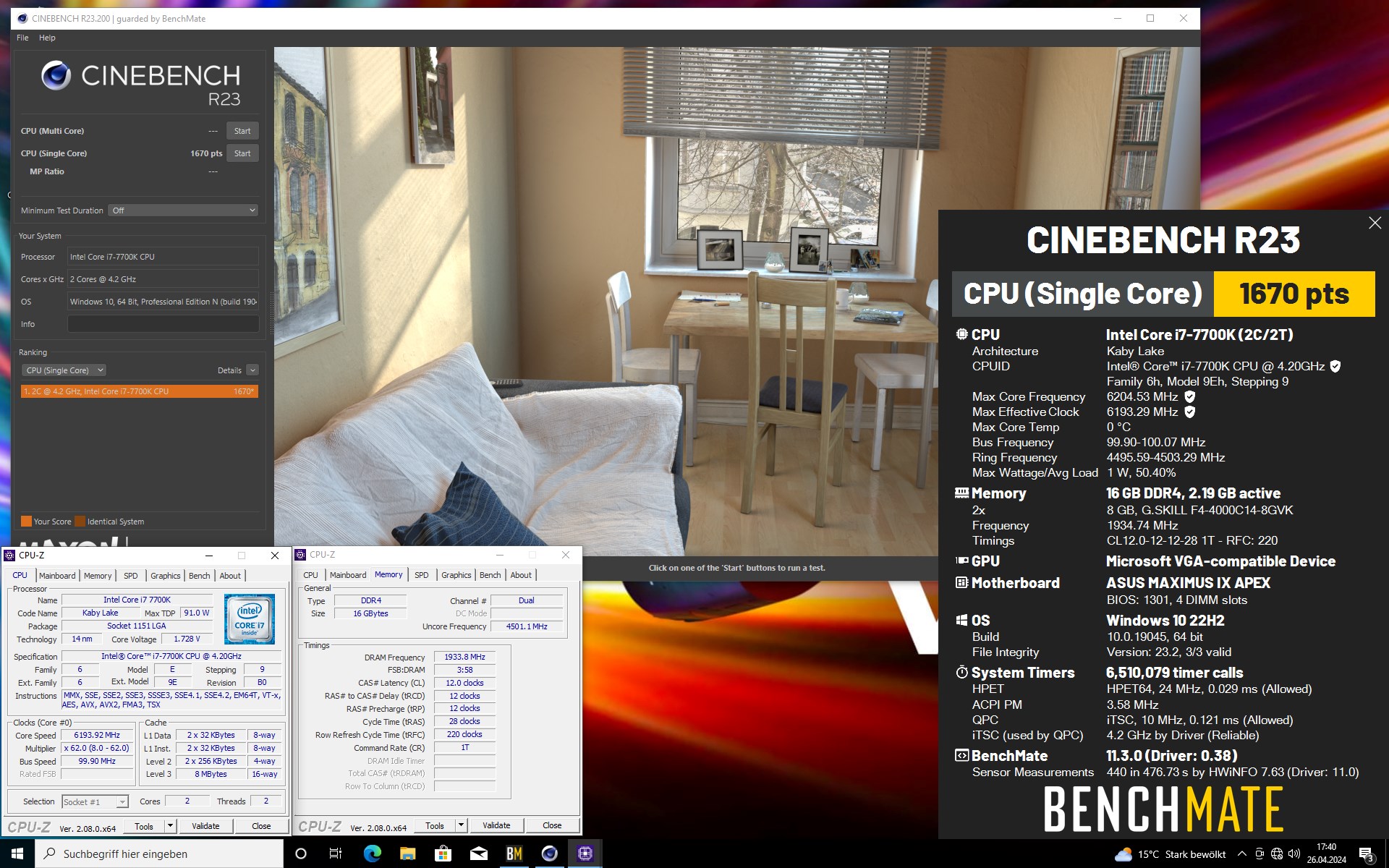Screen dimensions: 1389x868
Task: Open Tools arrow in Memory tab CPU-Z window
Action: 461,825
